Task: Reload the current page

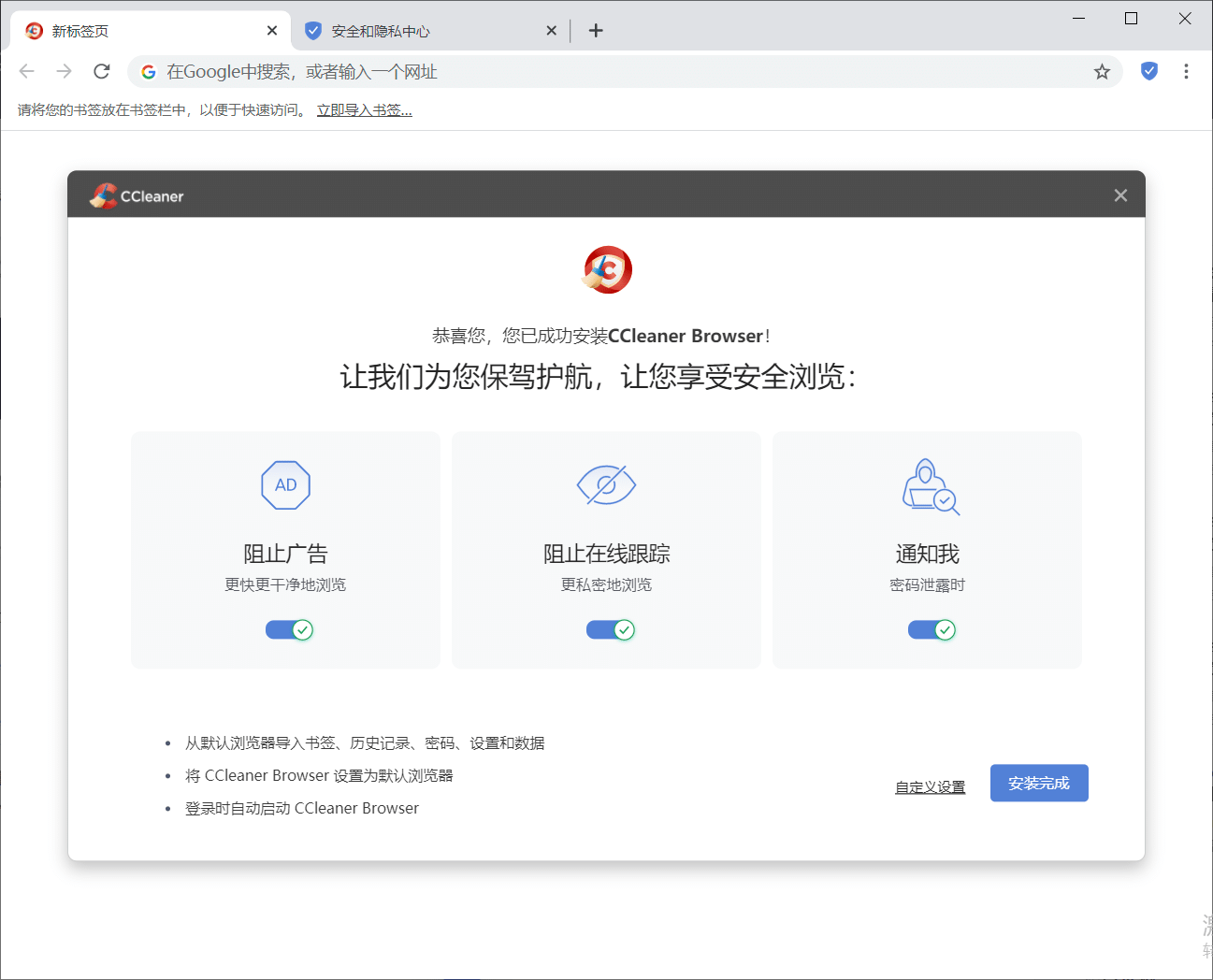Action: [x=102, y=72]
